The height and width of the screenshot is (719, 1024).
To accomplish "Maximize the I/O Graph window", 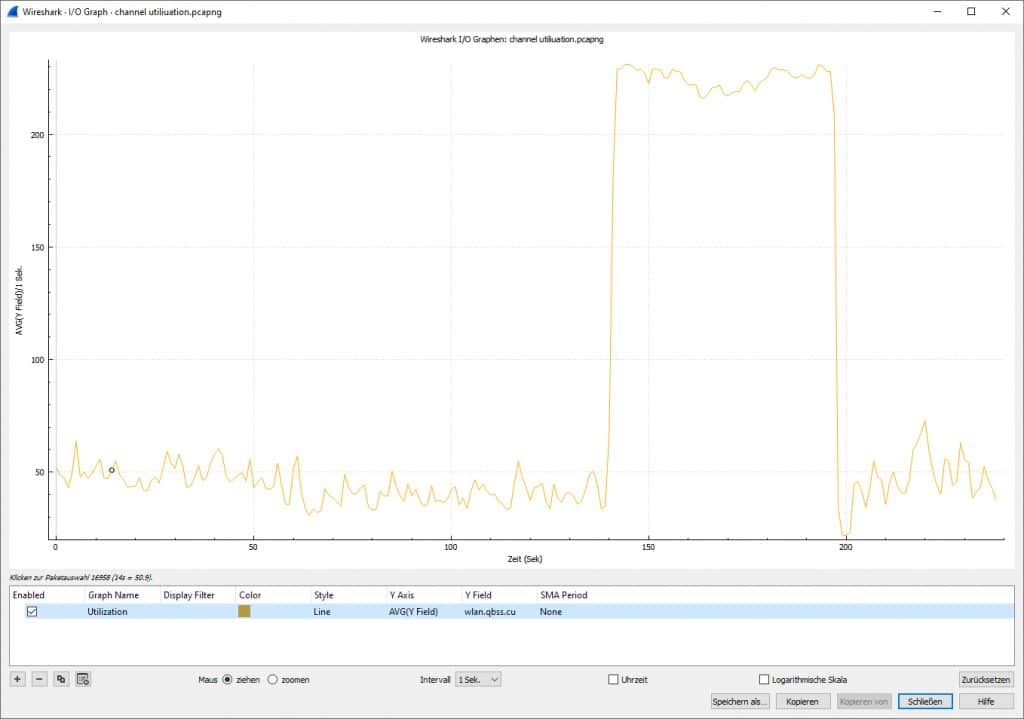I will point(971,11).
